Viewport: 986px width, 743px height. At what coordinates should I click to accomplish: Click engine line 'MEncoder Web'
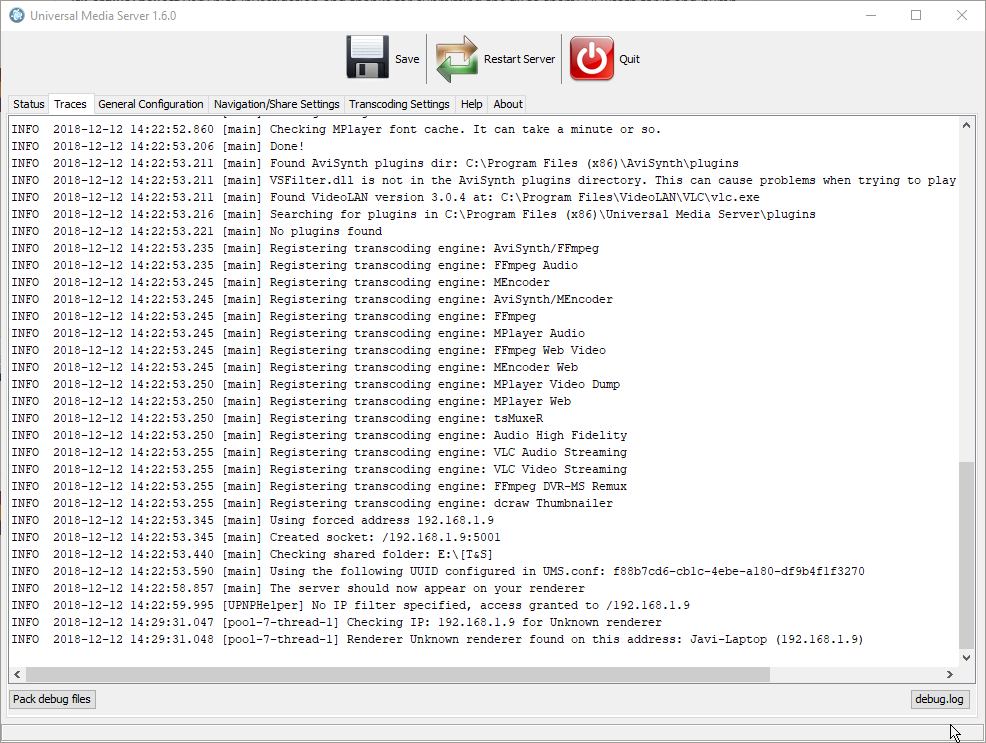[294, 367]
